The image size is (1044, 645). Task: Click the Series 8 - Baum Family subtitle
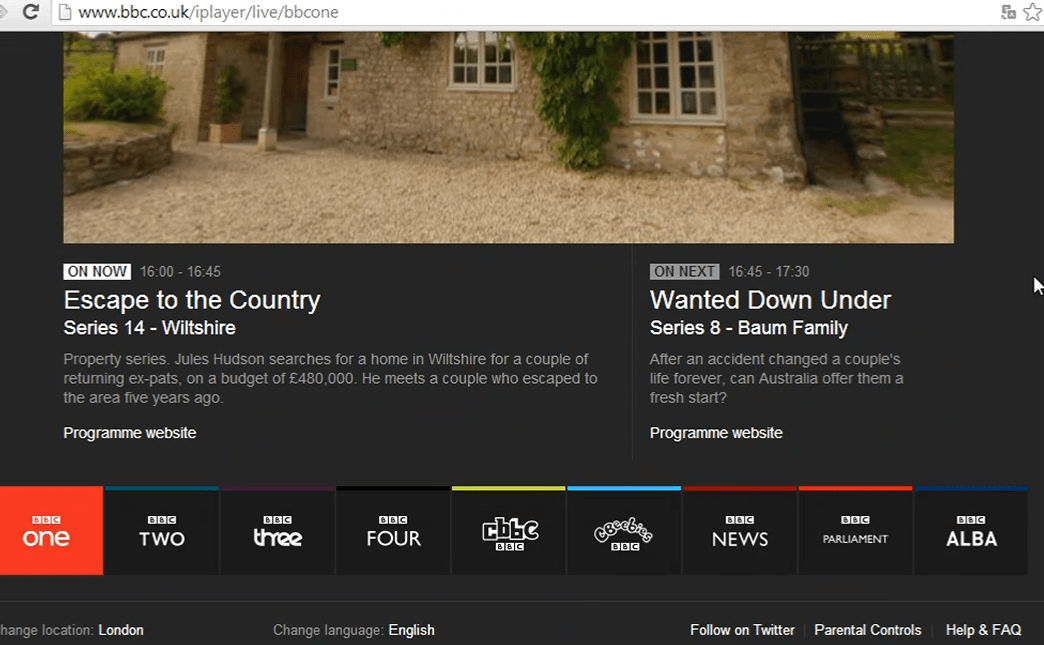point(748,328)
